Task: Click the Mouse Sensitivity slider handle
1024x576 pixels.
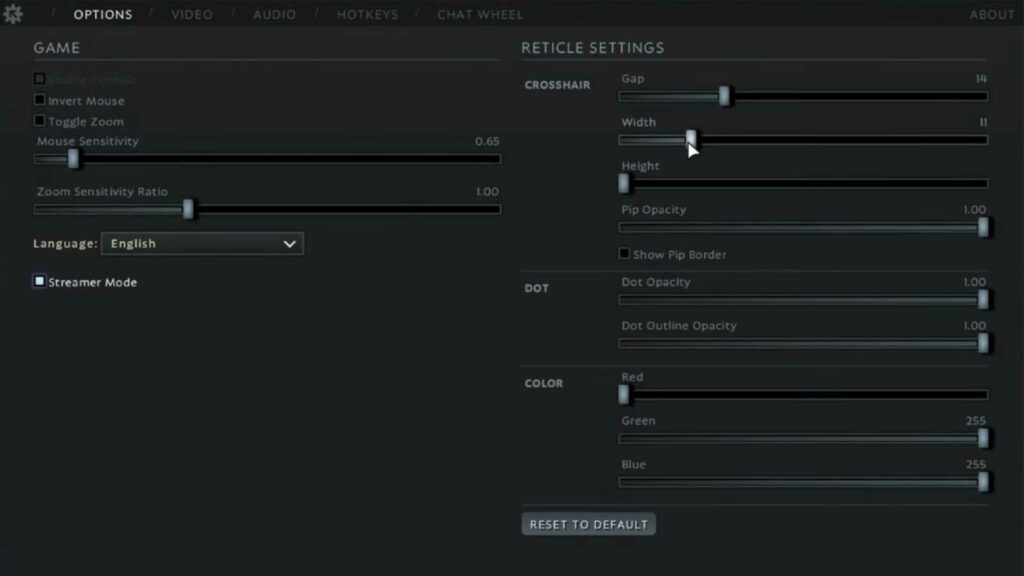Action: tap(73, 158)
